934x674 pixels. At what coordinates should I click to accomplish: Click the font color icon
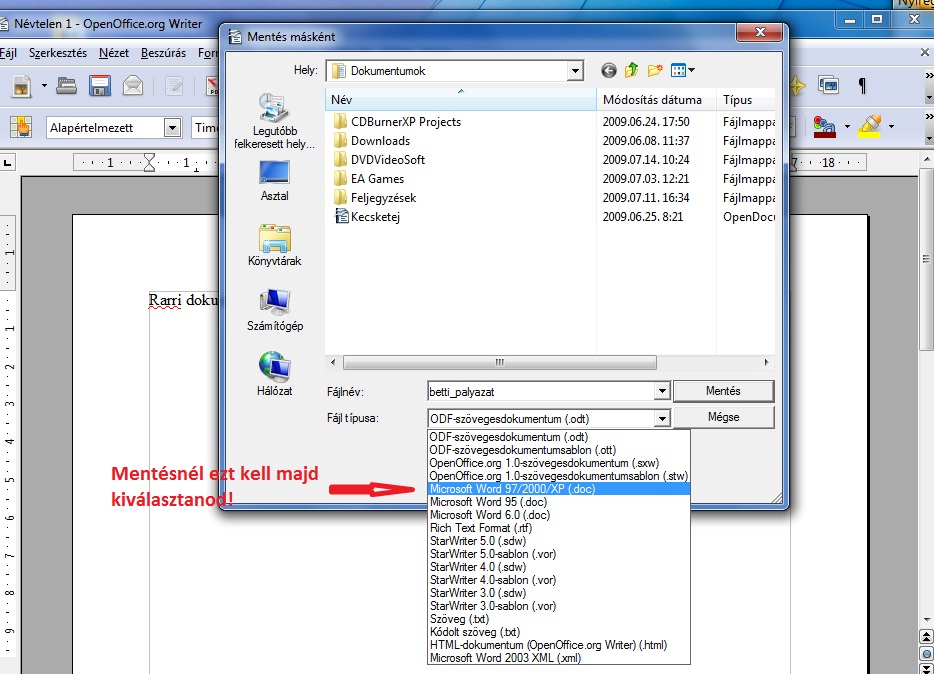coord(825,127)
